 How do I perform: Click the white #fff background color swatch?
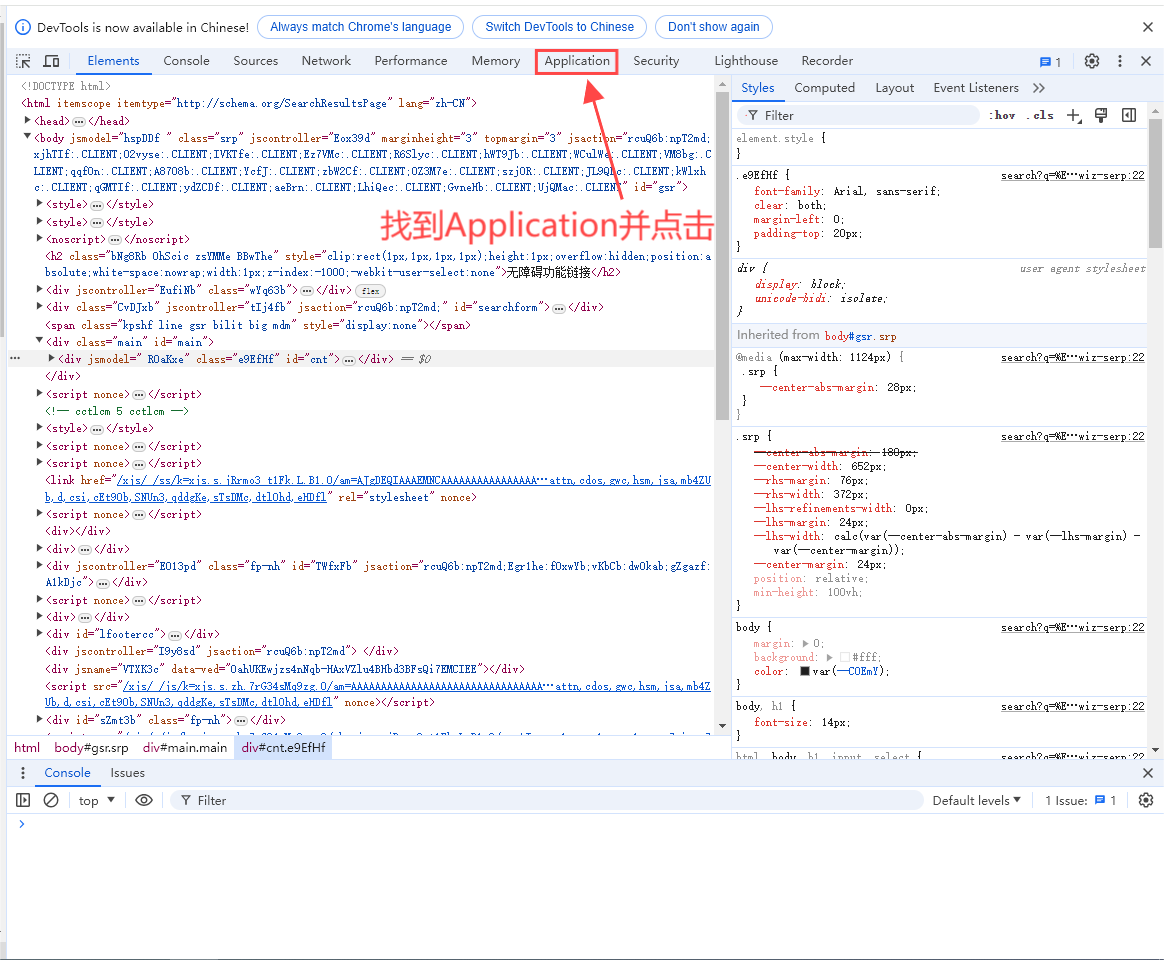tap(845, 658)
